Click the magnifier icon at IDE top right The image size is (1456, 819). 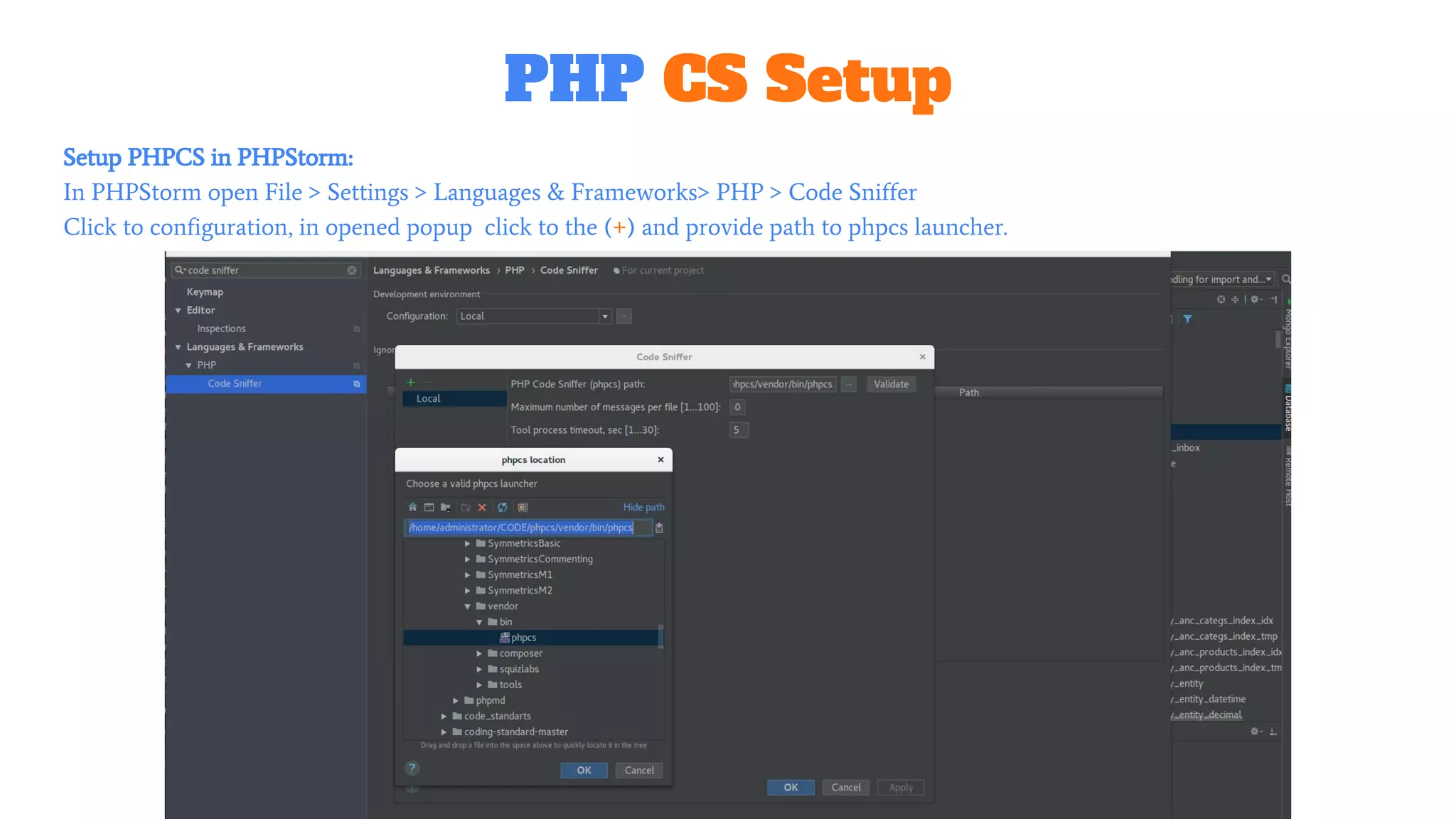pyautogui.click(x=1286, y=279)
